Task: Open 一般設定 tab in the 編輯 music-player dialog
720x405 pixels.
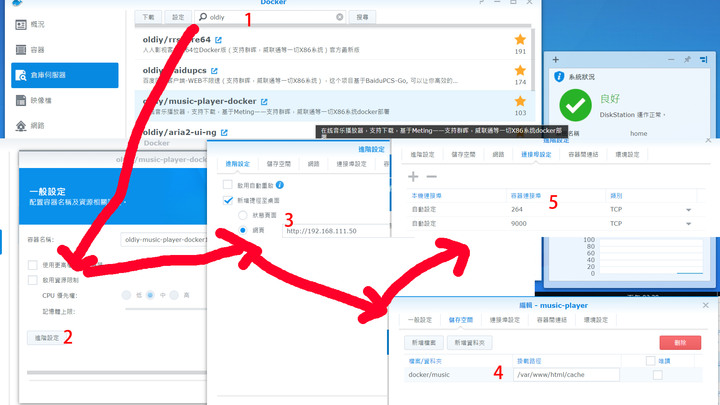Action: (420, 320)
